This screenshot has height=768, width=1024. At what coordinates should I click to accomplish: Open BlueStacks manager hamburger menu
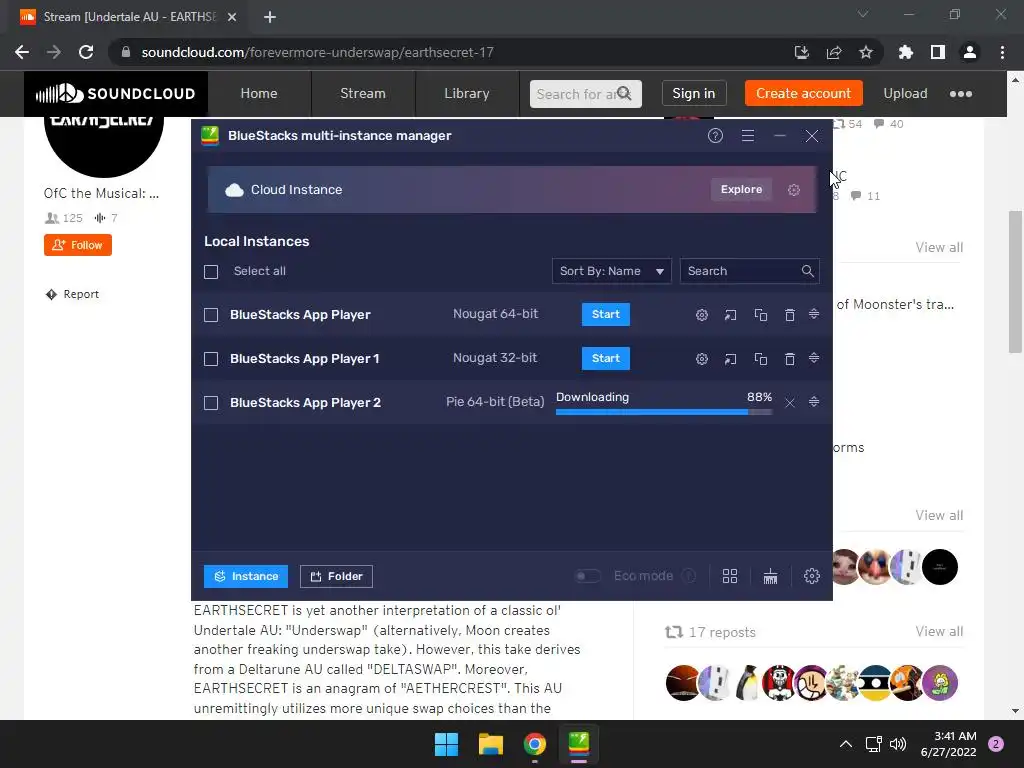click(748, 136)
